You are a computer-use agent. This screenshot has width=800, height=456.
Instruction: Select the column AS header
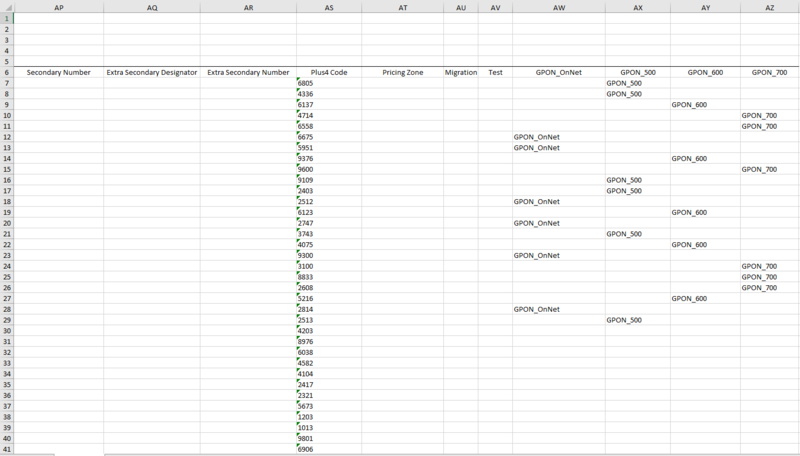coord(329,6)
